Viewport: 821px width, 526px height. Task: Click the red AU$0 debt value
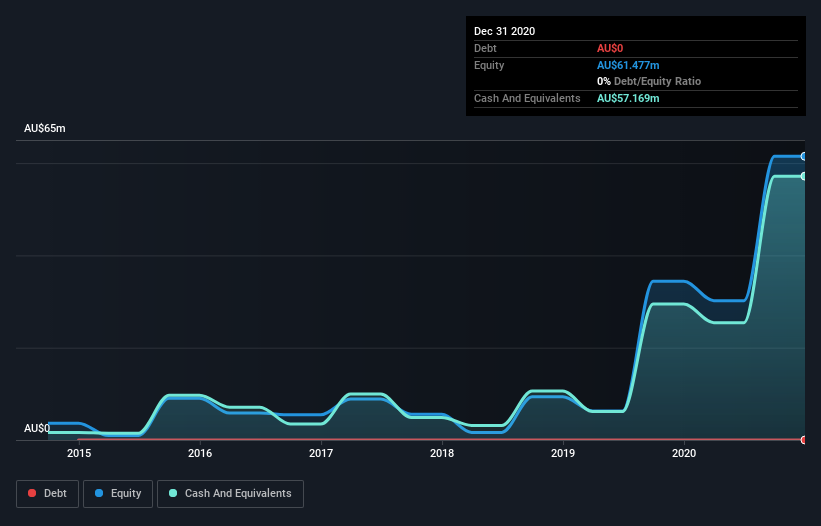(x=610, y=48)
